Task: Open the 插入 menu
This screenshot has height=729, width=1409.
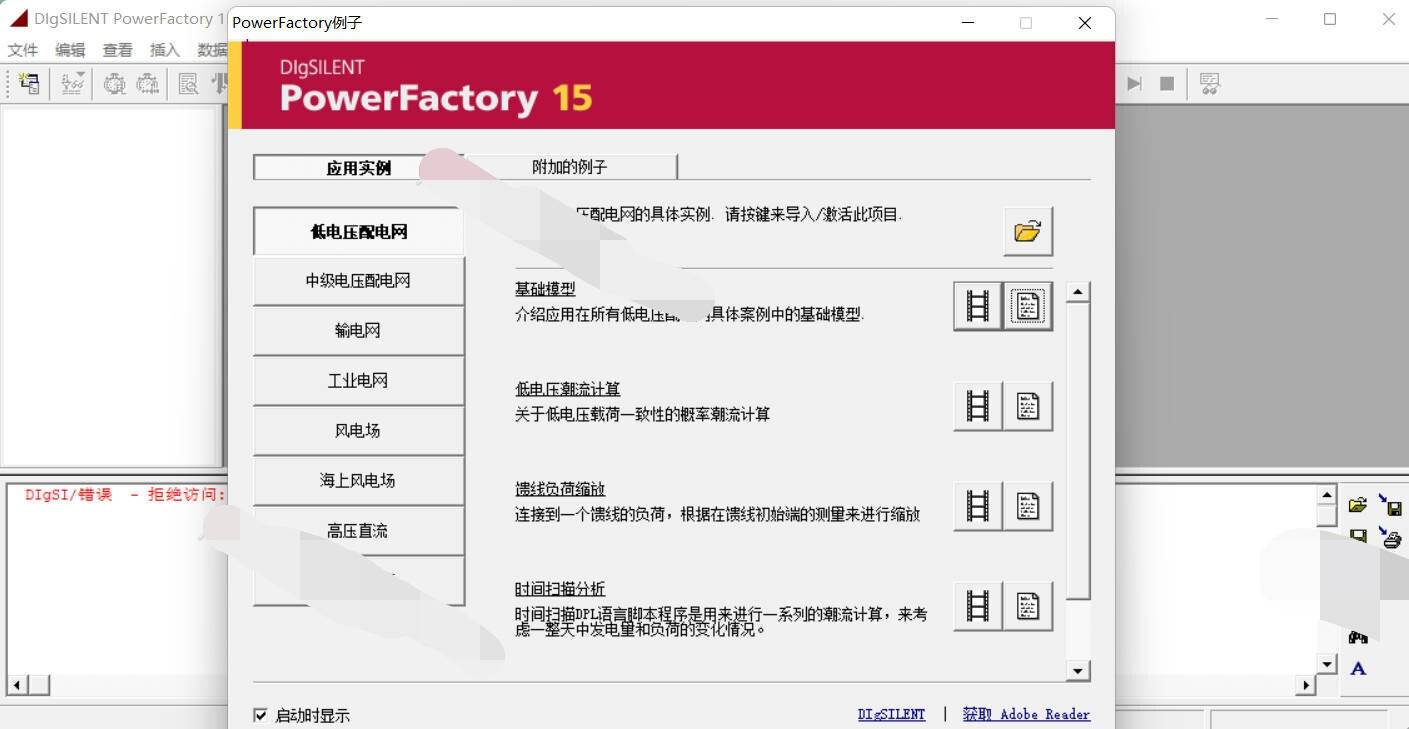Action: point(164,50)
